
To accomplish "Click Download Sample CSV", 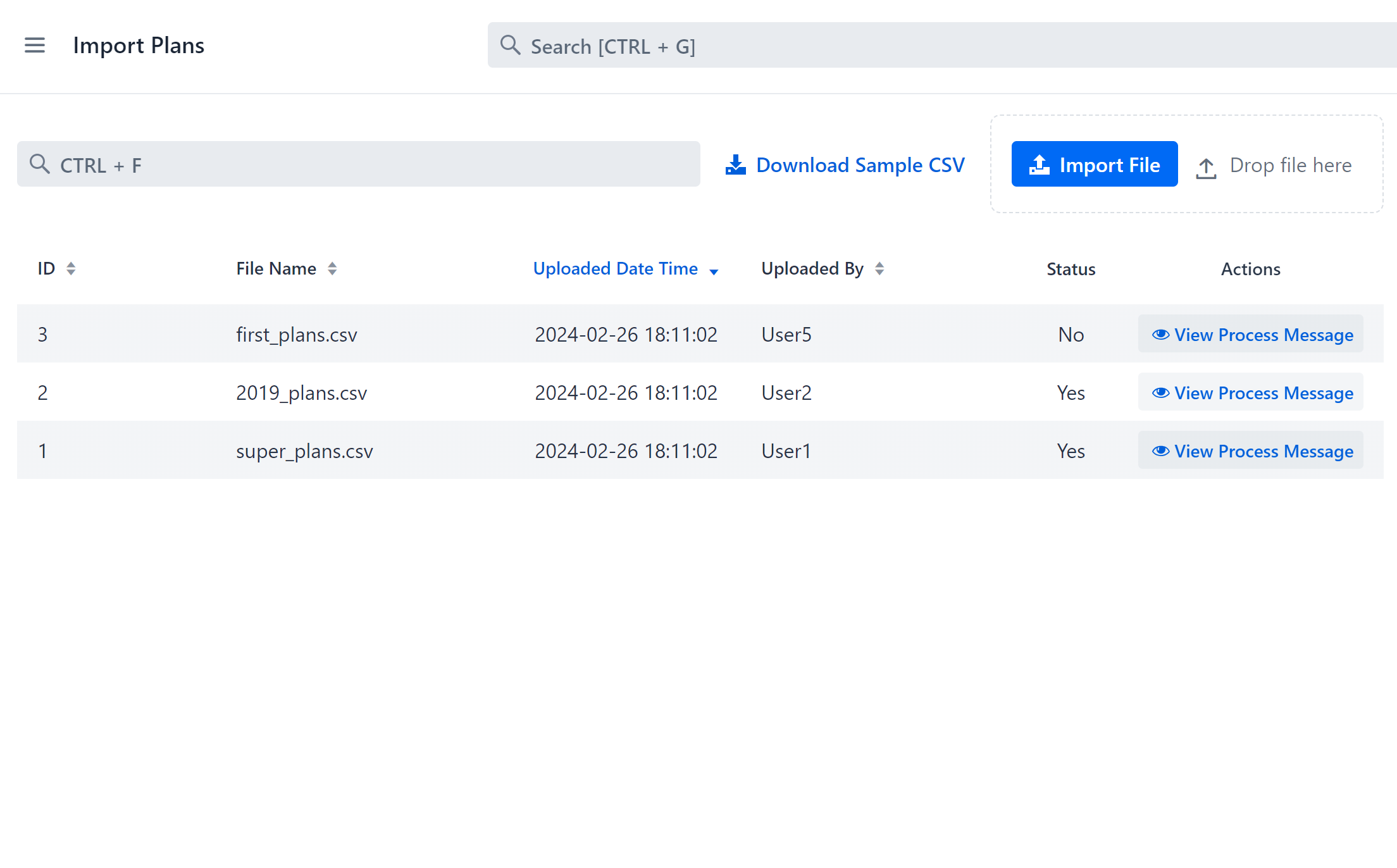I will [x=860, y=164].
